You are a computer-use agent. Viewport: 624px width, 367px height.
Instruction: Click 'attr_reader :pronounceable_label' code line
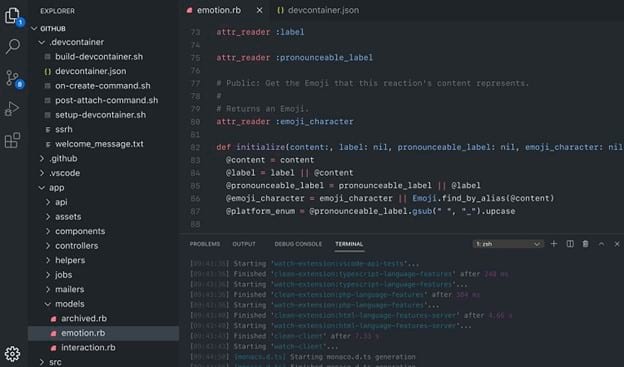294,58
